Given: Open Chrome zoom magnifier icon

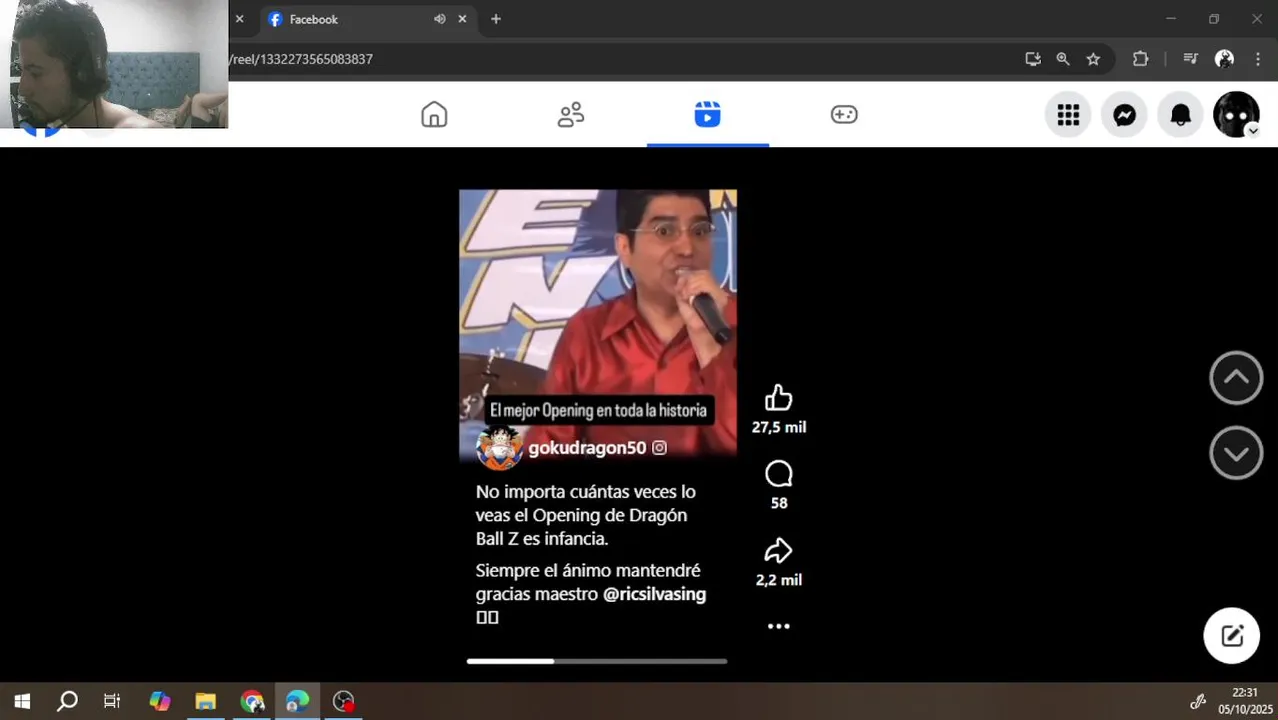Looking at the screenshot, I should (1063, 59).
